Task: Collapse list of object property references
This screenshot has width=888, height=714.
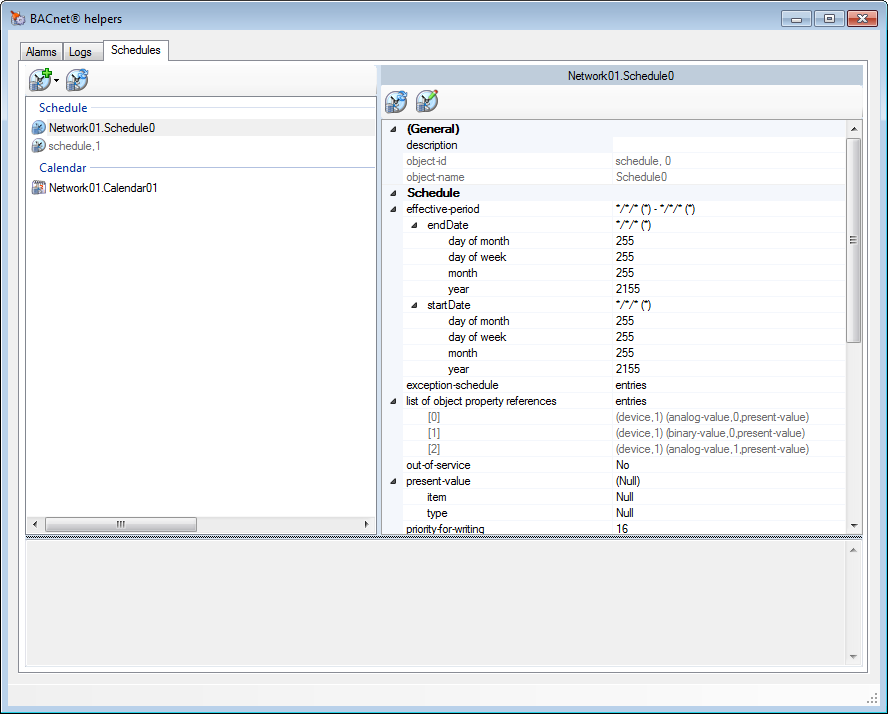Action: (x=393, y=401)
